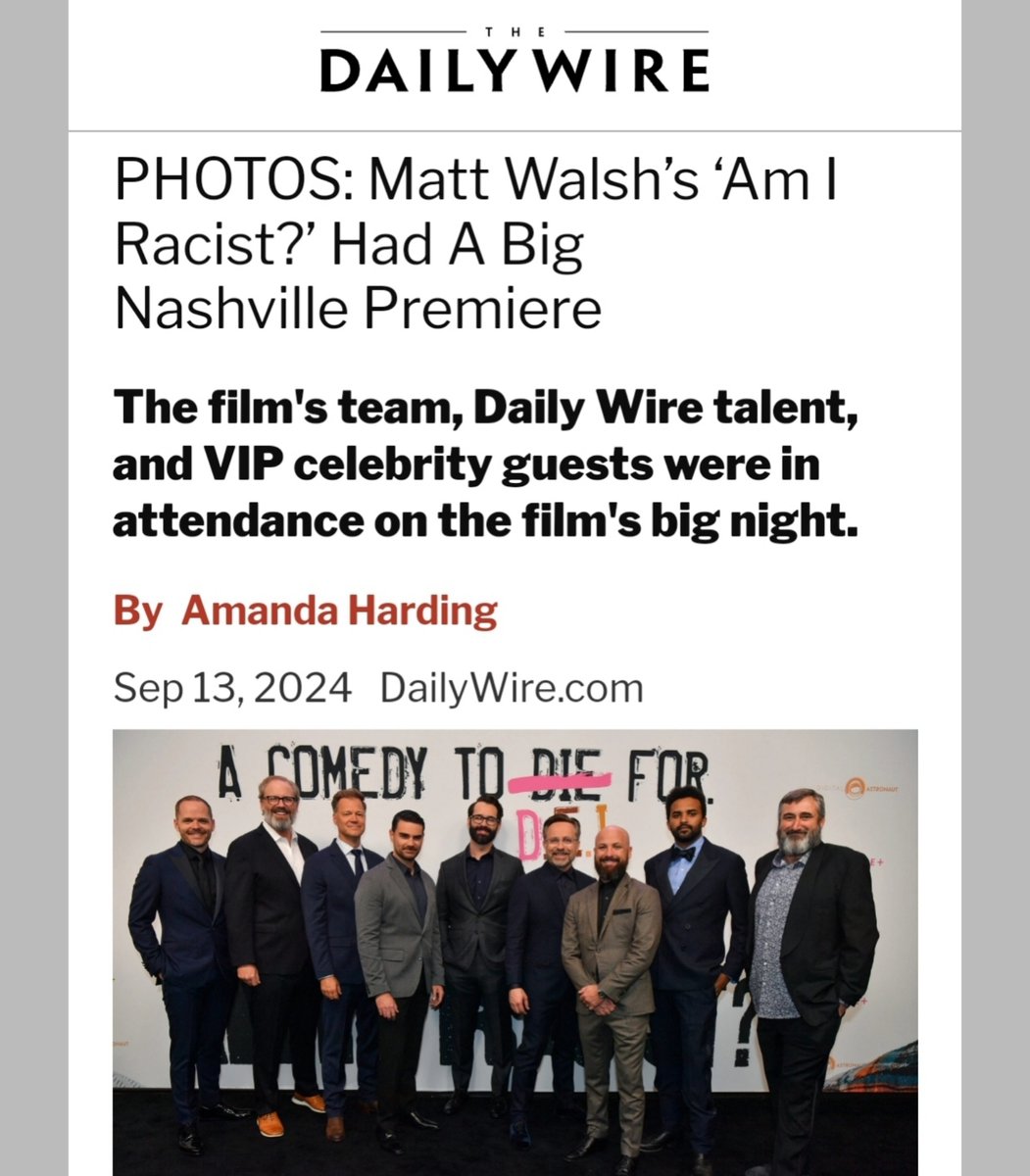Click the divider line below the header
Screen dimensions: 1030x1176
[515, 130]
